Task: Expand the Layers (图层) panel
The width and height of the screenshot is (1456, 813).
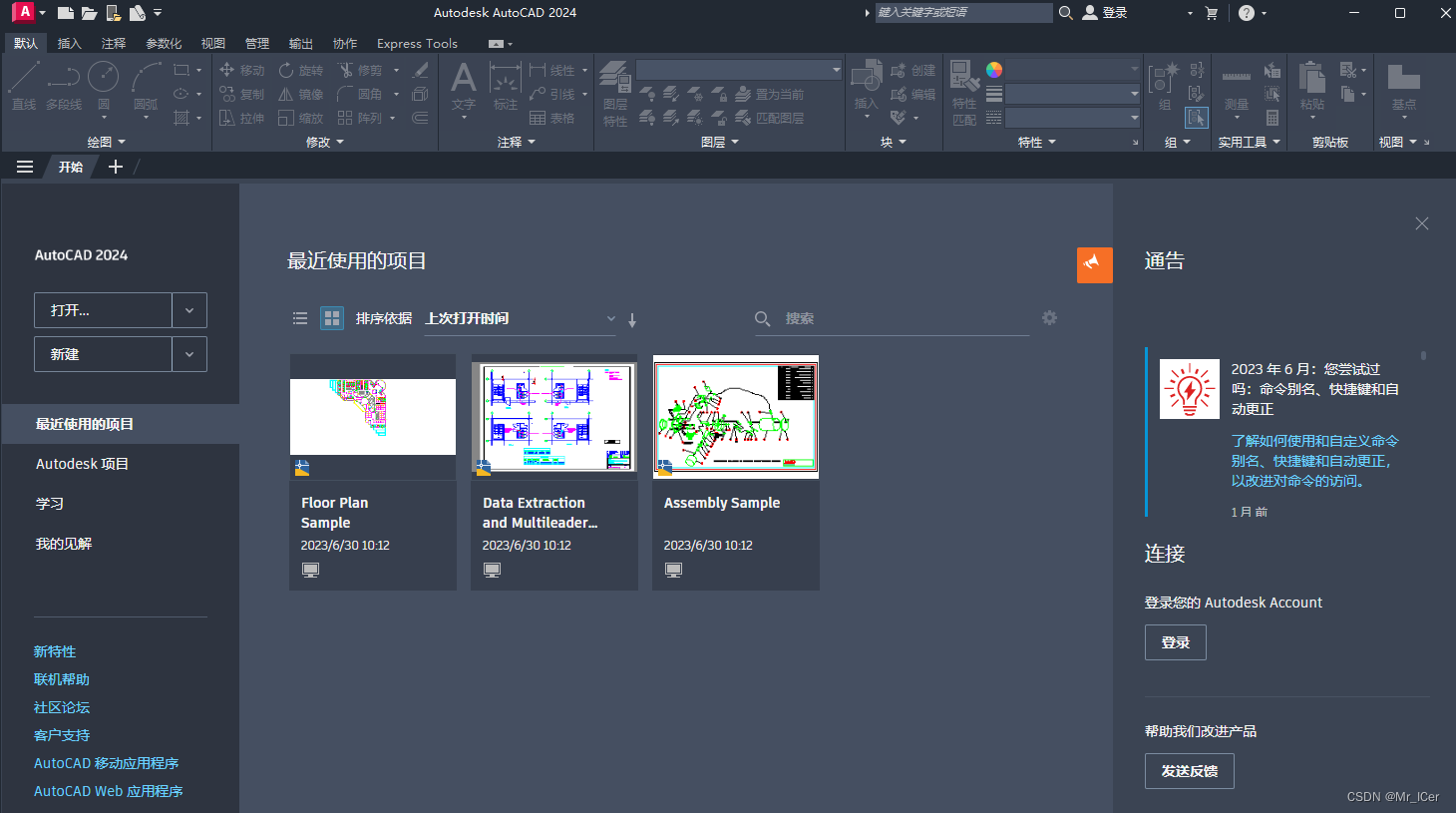Action: point(719,142)
